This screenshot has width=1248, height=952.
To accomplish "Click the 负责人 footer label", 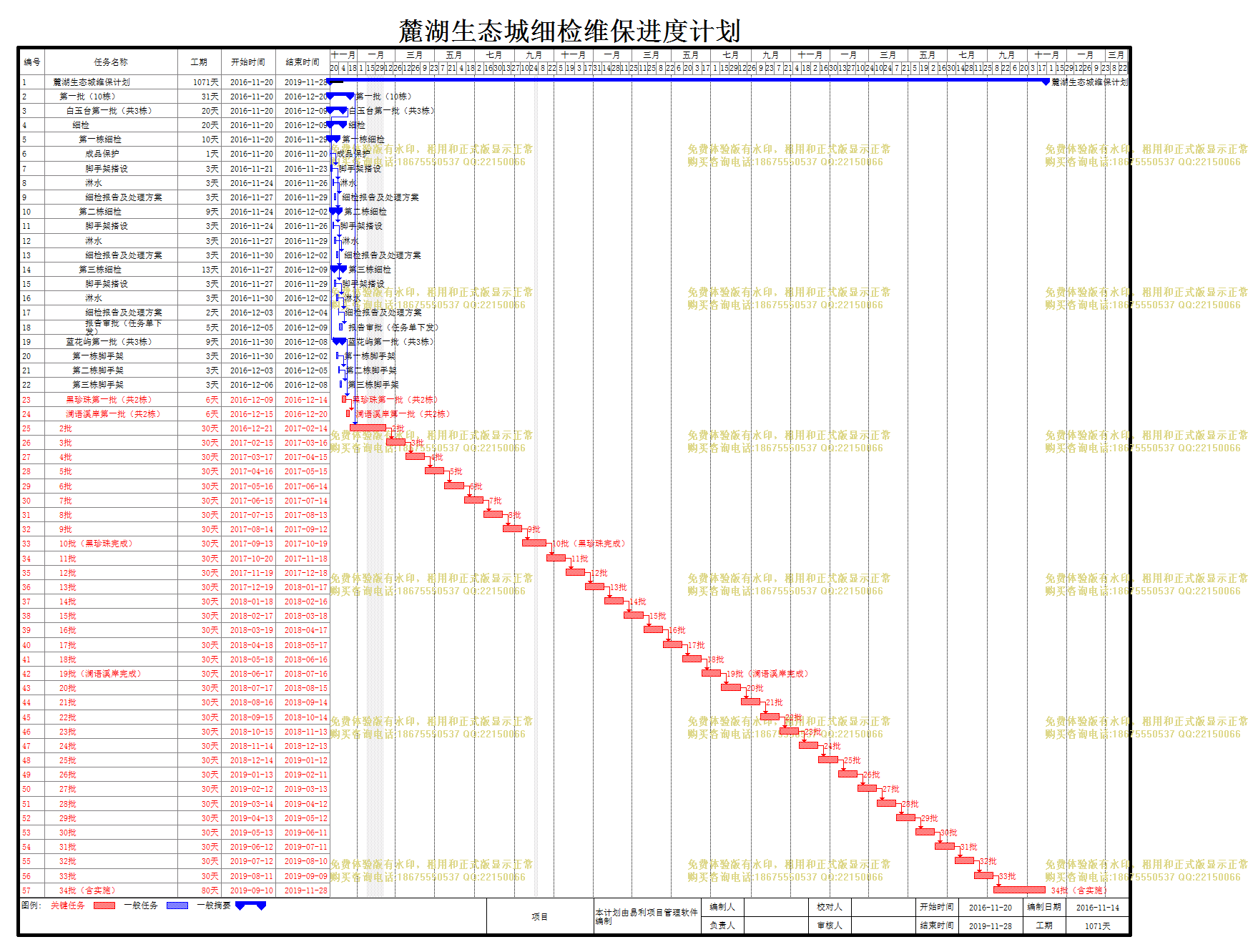I will [722, 926].
